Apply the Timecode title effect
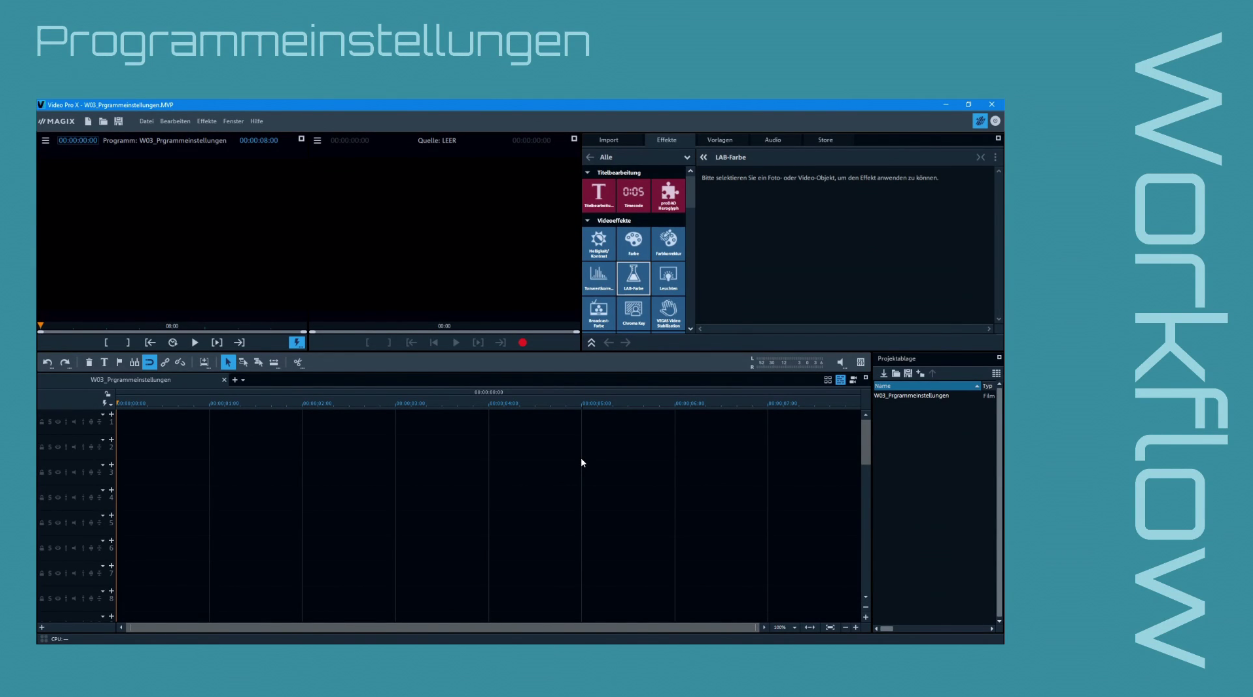 pos(634,194)
